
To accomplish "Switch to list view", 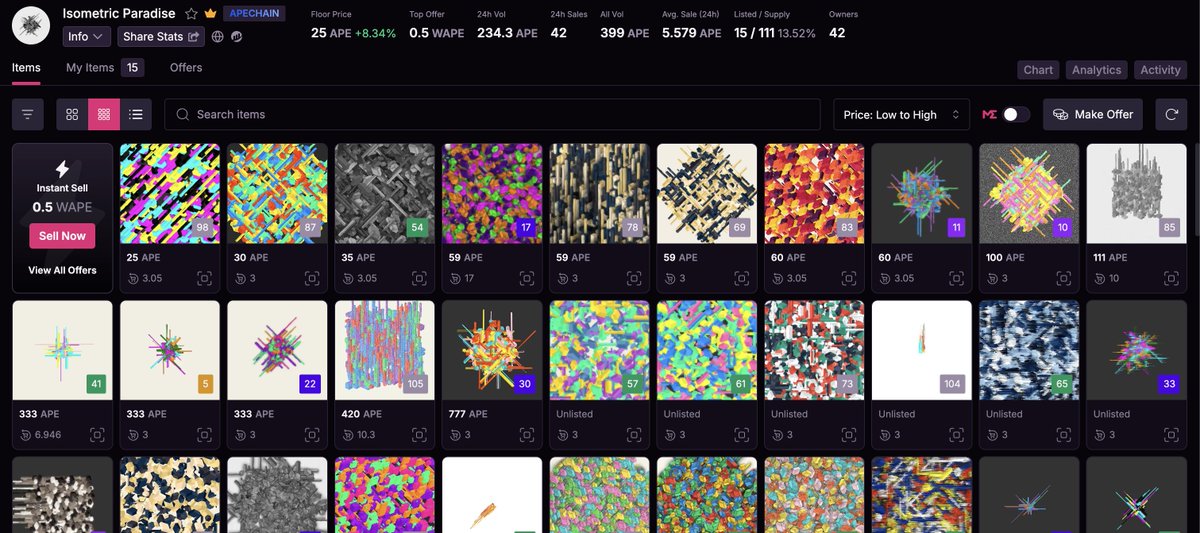I will click(136, 115).
